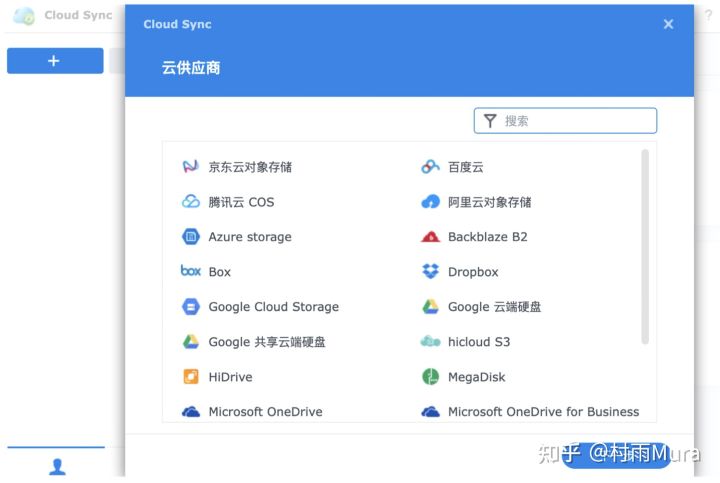Select Microsoft OneDrive for Business
The height and width of the screenshot is (483, 720).
click(x=543, y=412)
